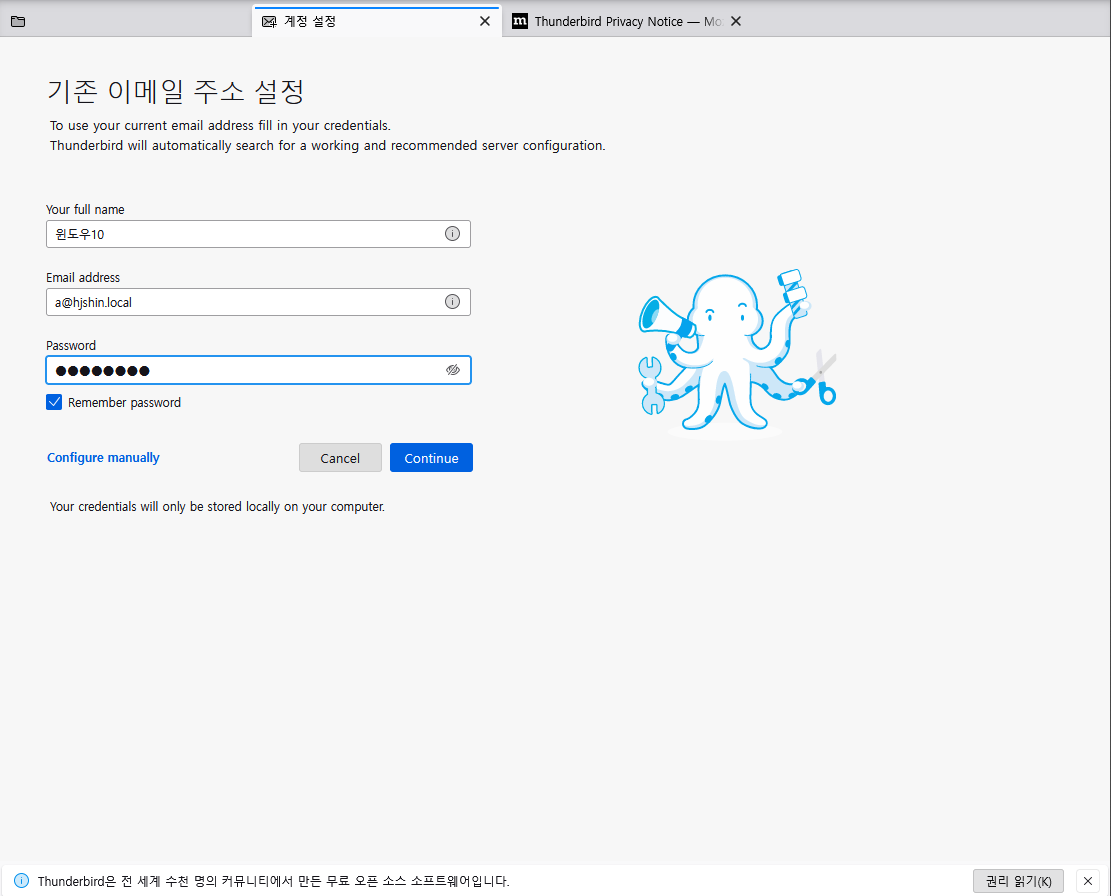Click the Continue button

(431, 458)
